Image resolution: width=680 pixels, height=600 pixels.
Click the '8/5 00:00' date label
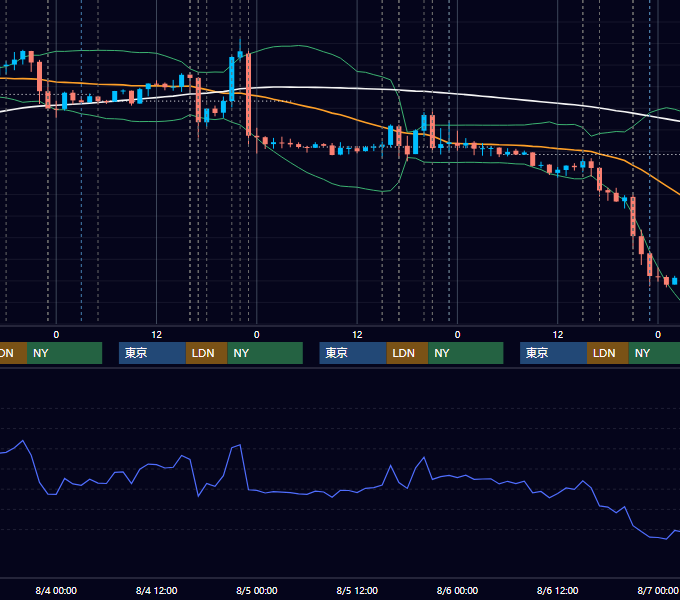pos(257,590)
